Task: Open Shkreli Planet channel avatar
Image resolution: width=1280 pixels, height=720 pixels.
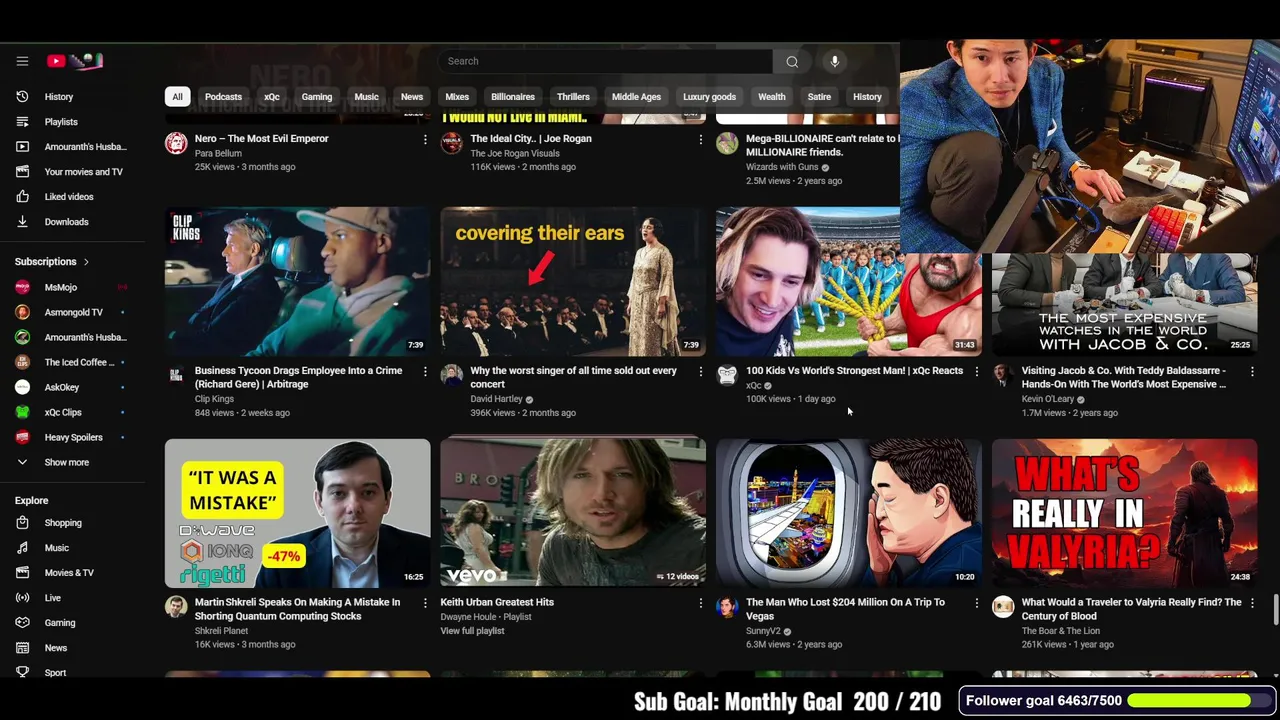Action: [x=176, y=607]
